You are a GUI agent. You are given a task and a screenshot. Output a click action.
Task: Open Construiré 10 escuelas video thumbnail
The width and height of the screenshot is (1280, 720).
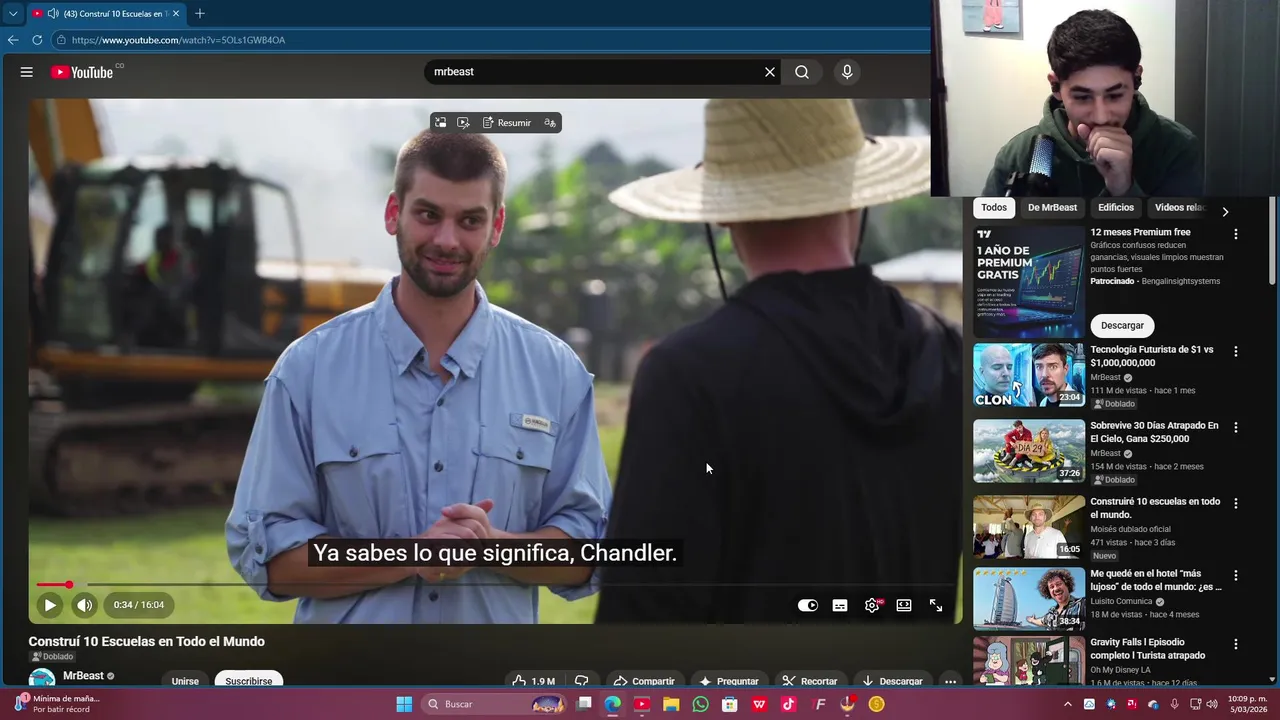click(1029, 527)
